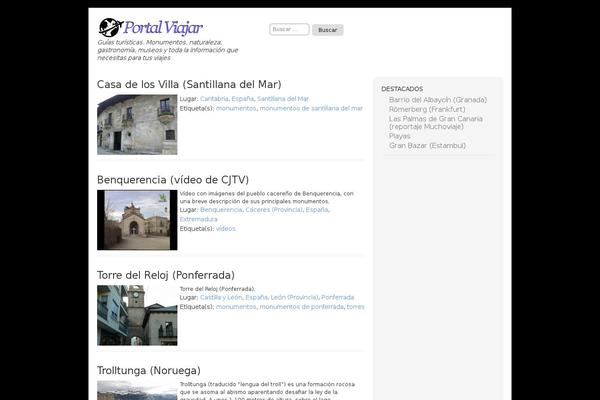Open monumentos de santillana del mar tag

(311, 108)
